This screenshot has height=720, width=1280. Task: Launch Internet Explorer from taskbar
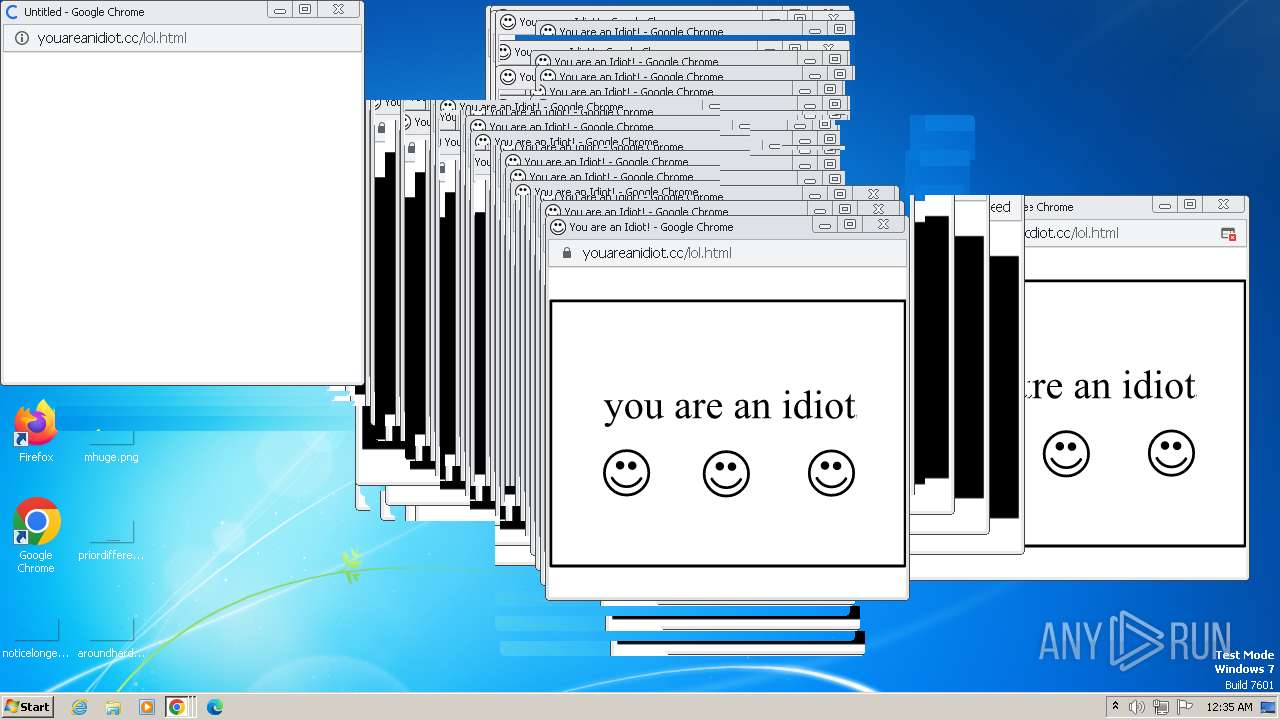click(80, 707)
